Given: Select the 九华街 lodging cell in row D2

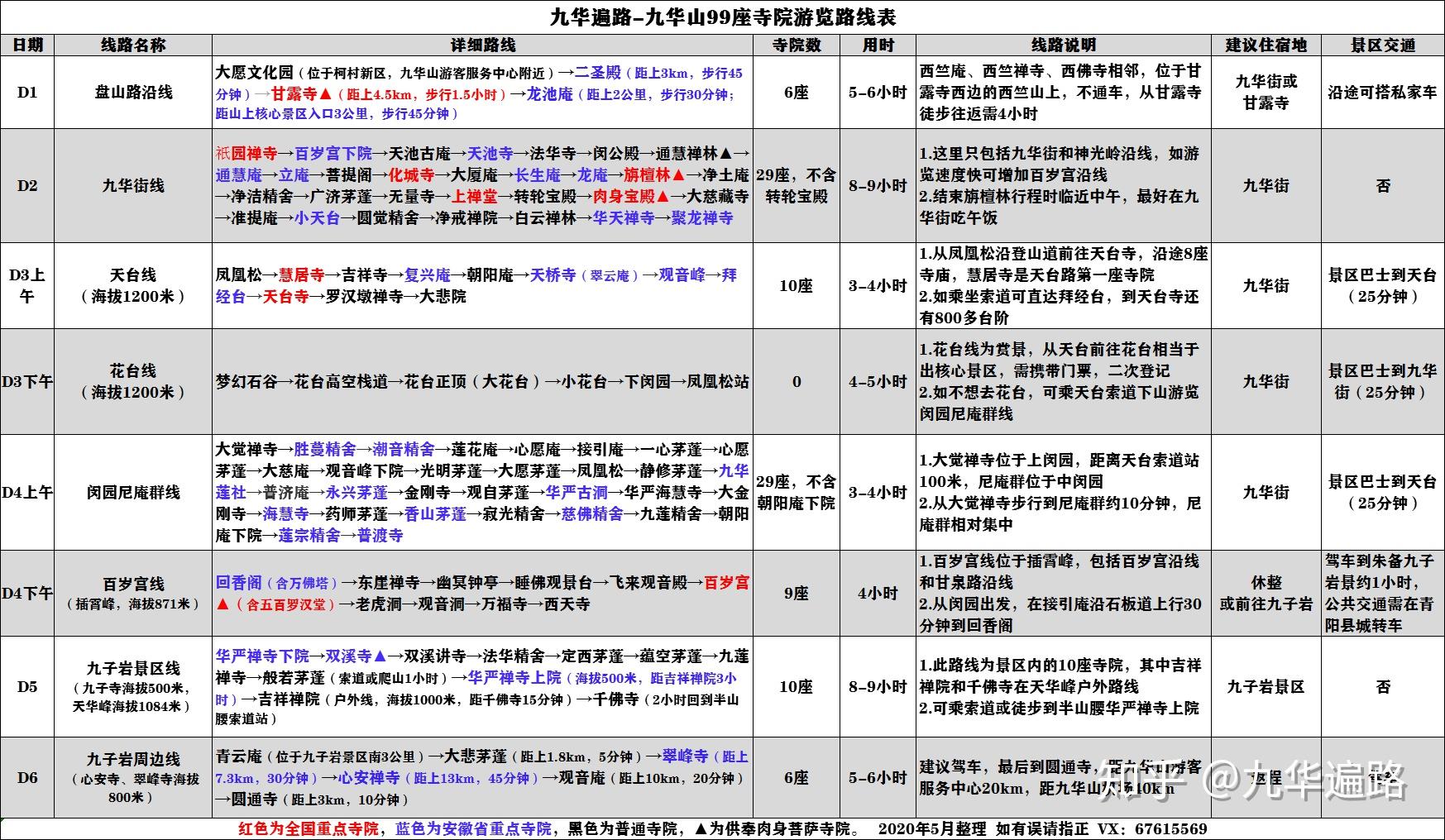Looking at the screenshot, I should [1266, 186].
